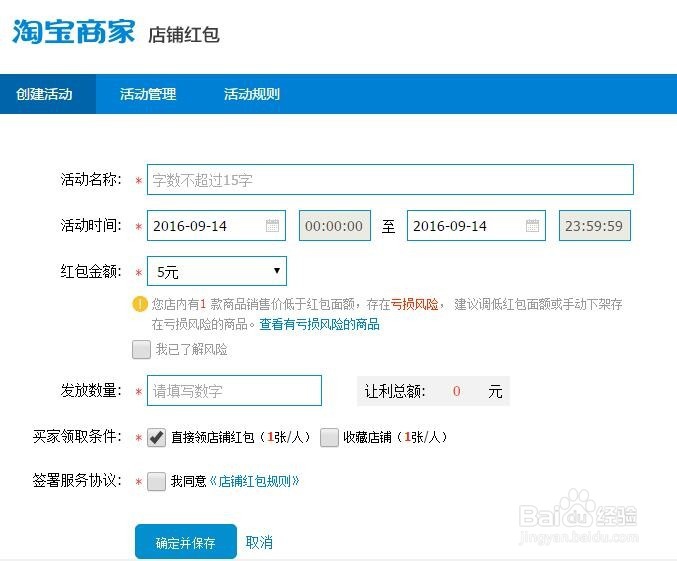677x561 pixels.
Task: Click the 淘宝商家 logo
Action: pos(73,32)
